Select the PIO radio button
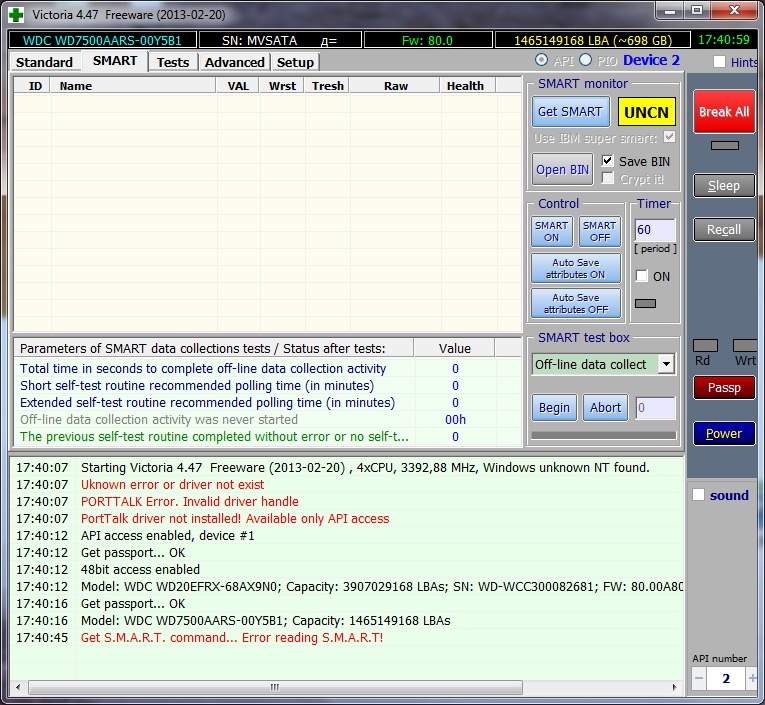The width and height of the screenshot is (765, 705). tap(586, 61)
